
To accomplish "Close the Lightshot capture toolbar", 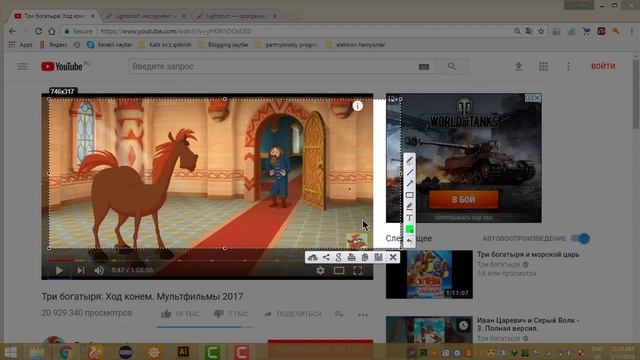I will (x=393, y=257).
